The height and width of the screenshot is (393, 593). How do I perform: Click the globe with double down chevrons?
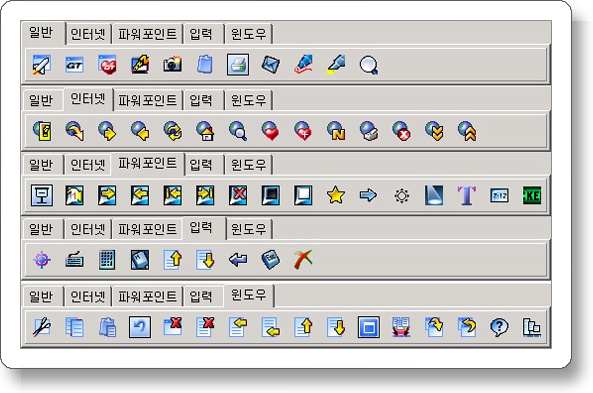pos(434,131)
